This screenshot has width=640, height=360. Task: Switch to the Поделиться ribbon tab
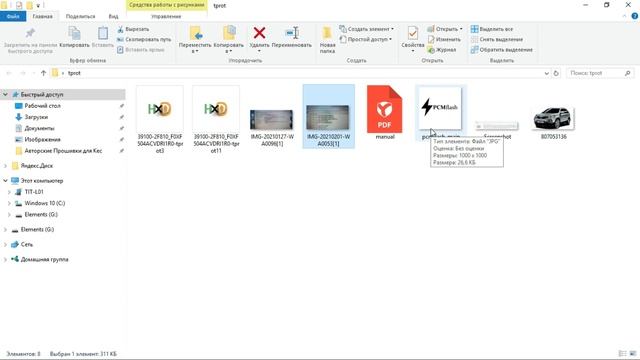tap(80, 16)
